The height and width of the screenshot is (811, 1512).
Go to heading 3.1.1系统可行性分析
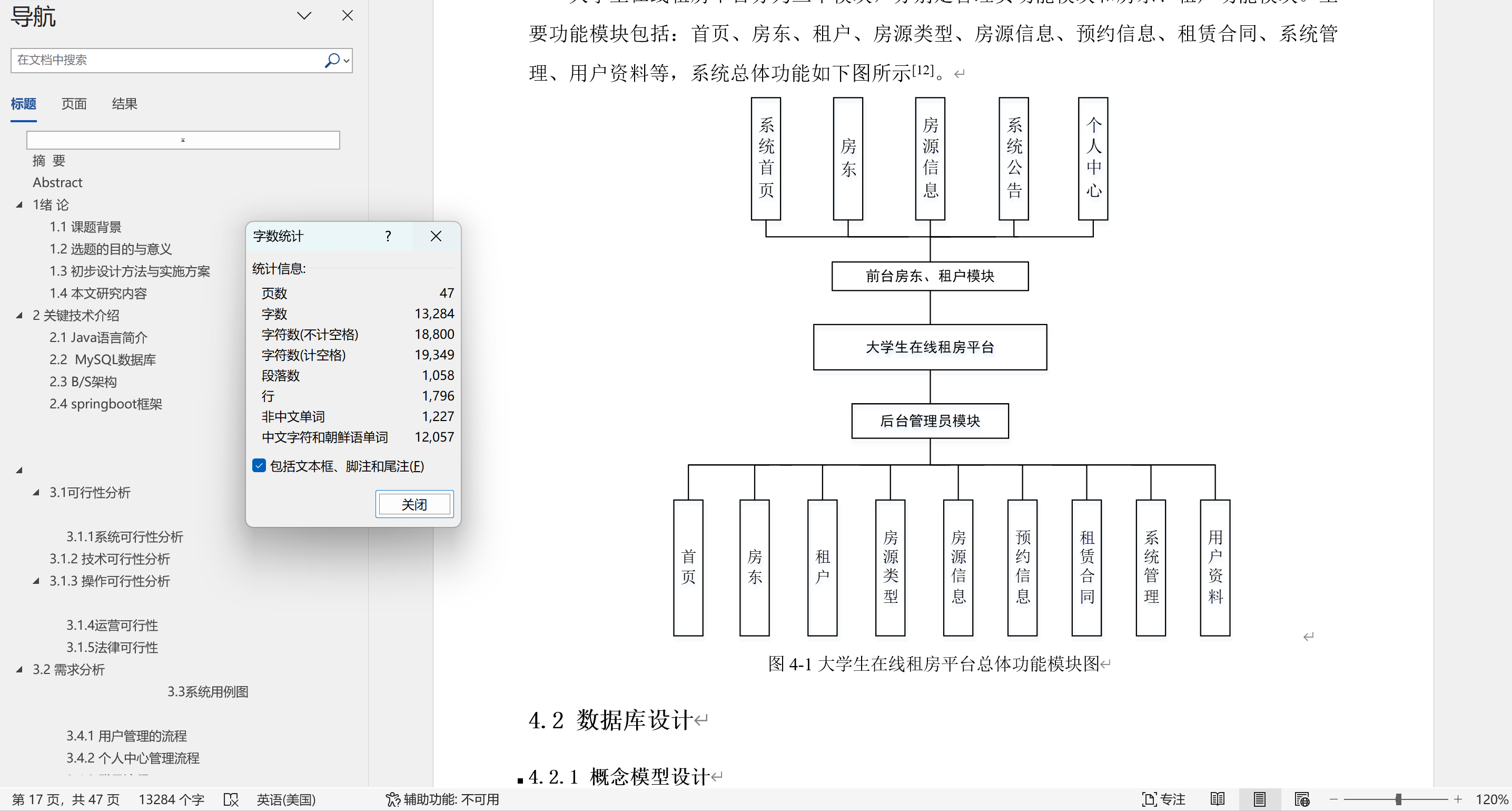(x=124, y=537)
